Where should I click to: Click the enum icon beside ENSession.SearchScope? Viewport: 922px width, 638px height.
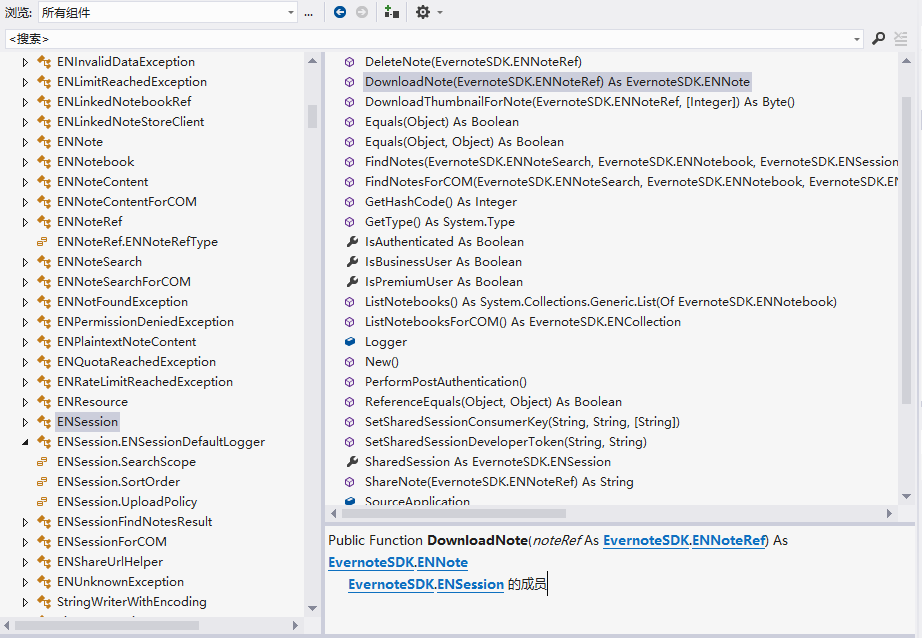pyautogui.click(x=42, y=462)
